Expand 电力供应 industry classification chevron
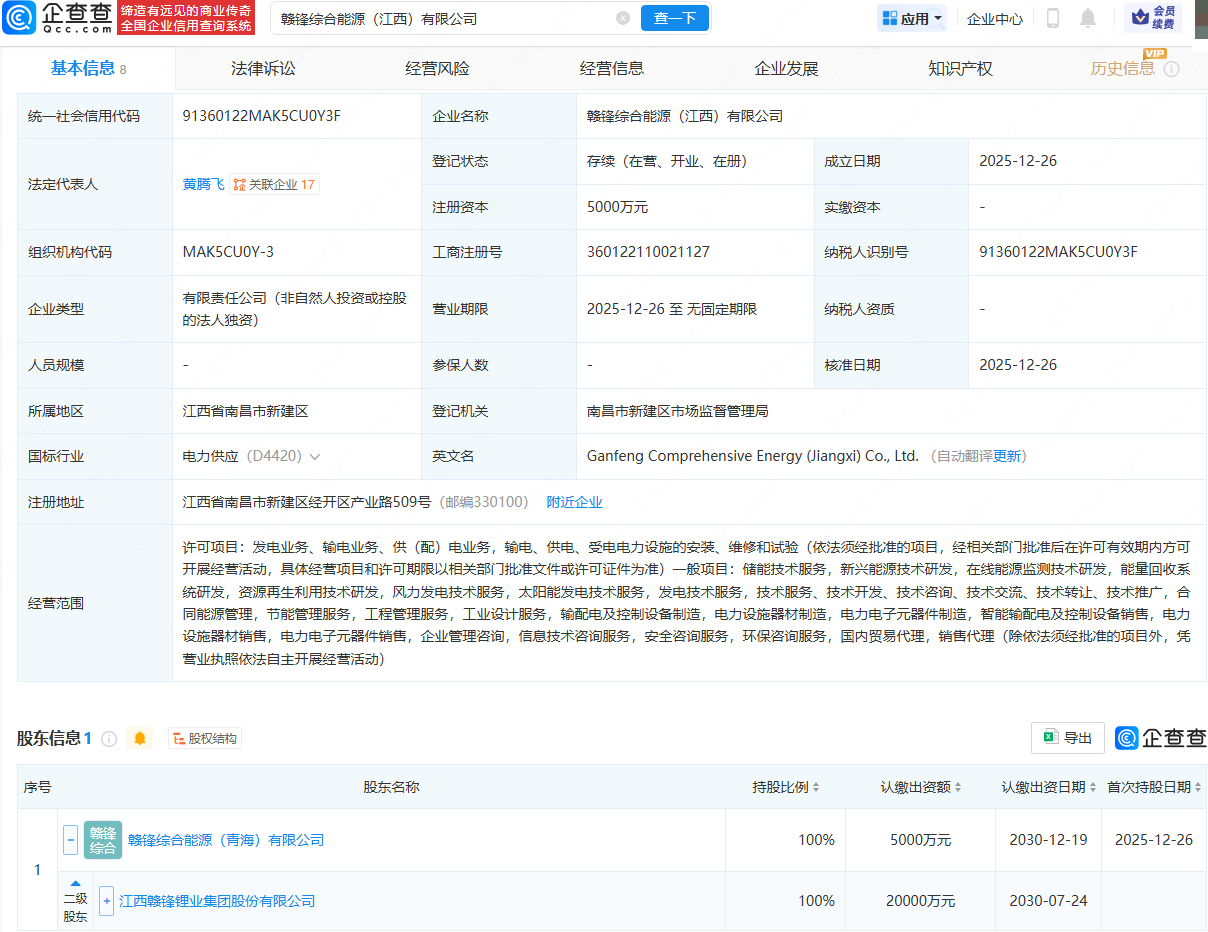Viewport: 1208px width, 932px height. (315, 457)
